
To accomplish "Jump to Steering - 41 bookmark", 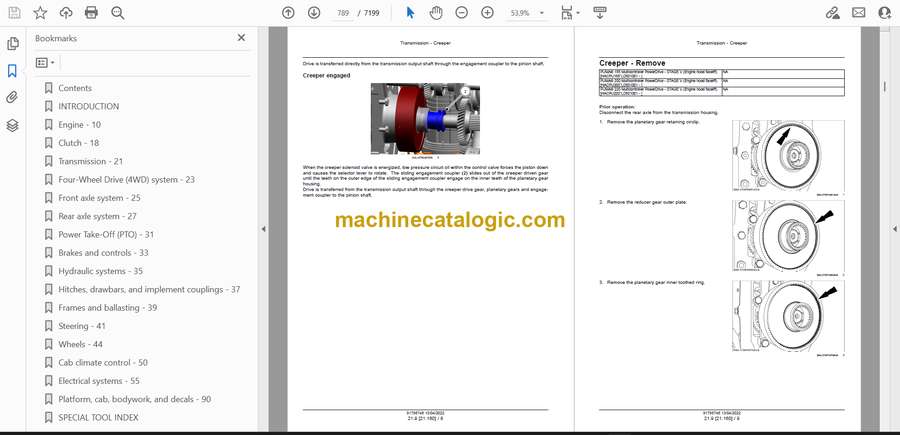I will coord(82,326).
